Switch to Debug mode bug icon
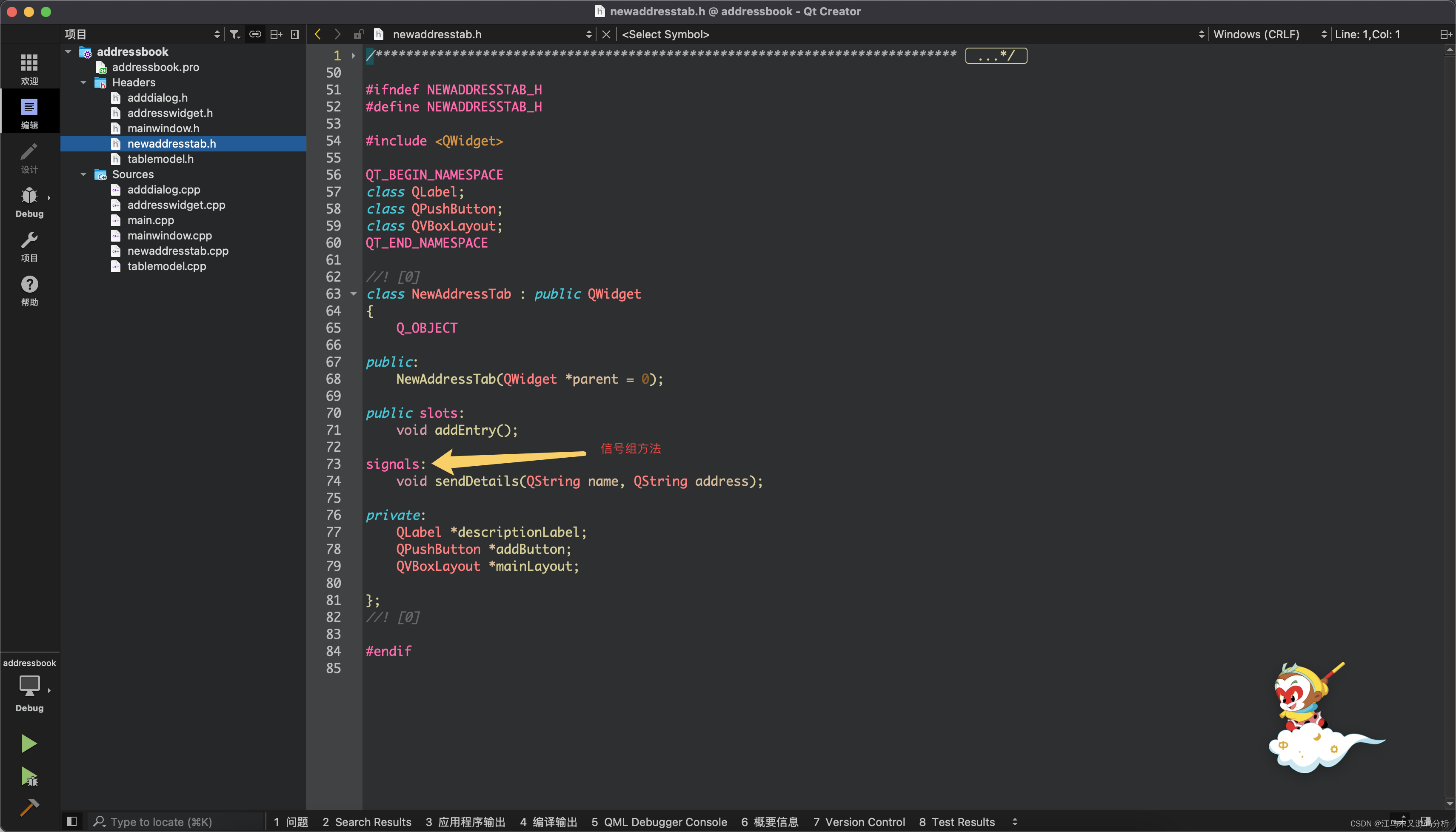 click(x=29, y=197)
